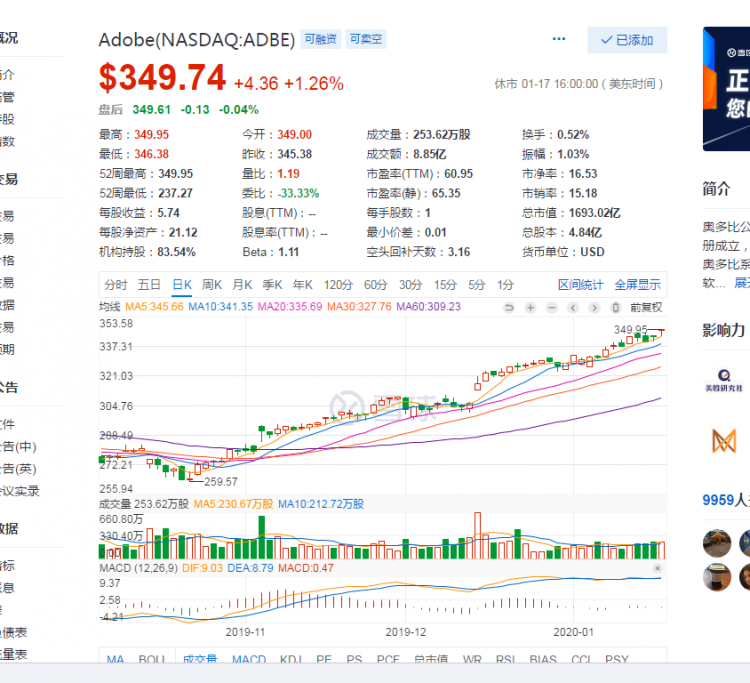
Task: Select CCI sub-indicator
Action: click(581, 659)
